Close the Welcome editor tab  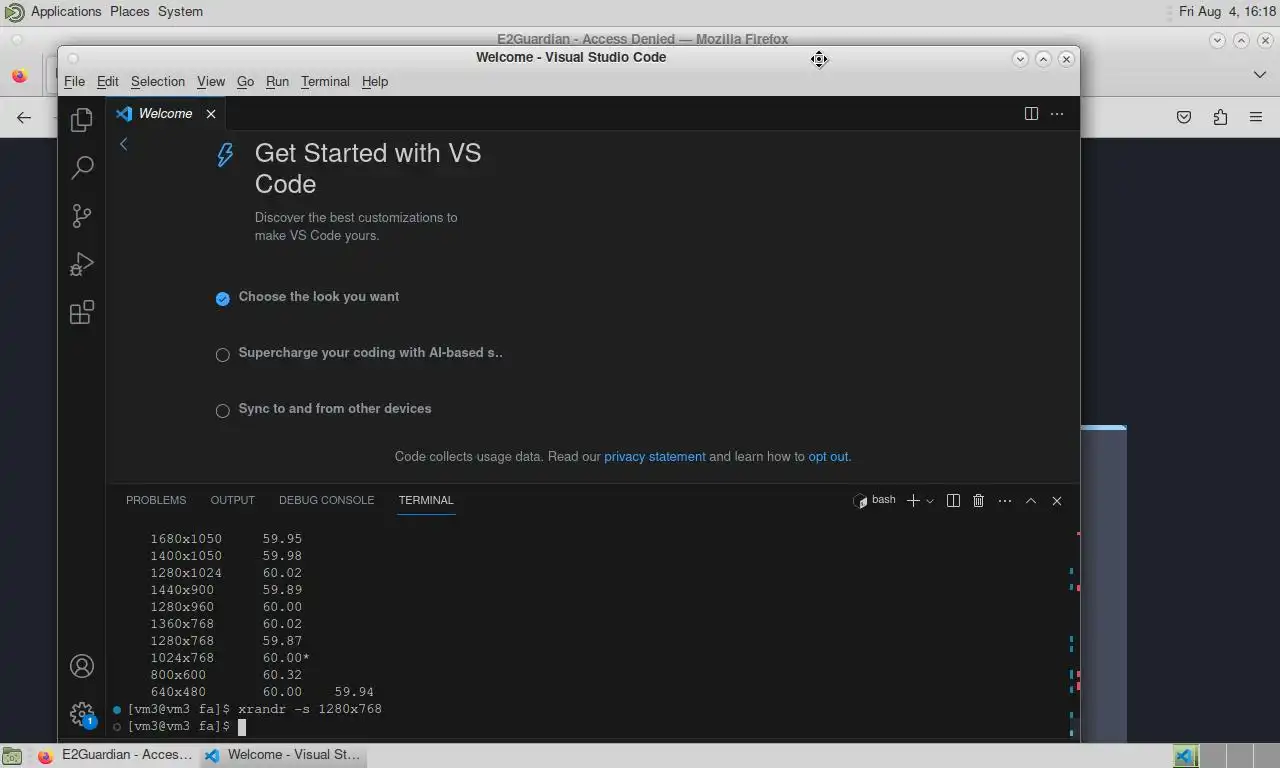pyautogui.click(x=211, y=114)
